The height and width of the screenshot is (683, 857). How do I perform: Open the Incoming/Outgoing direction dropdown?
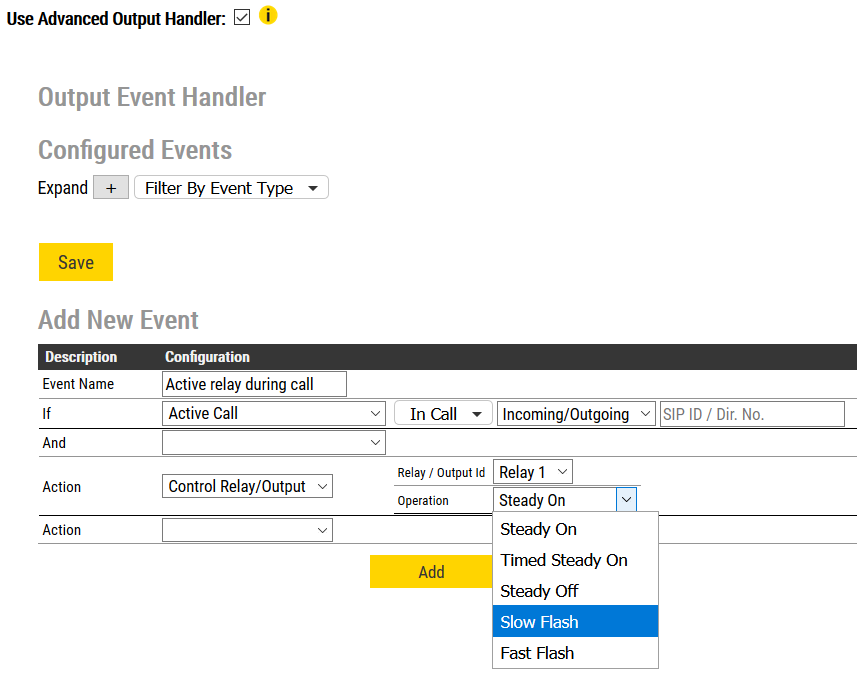point(576,414)
